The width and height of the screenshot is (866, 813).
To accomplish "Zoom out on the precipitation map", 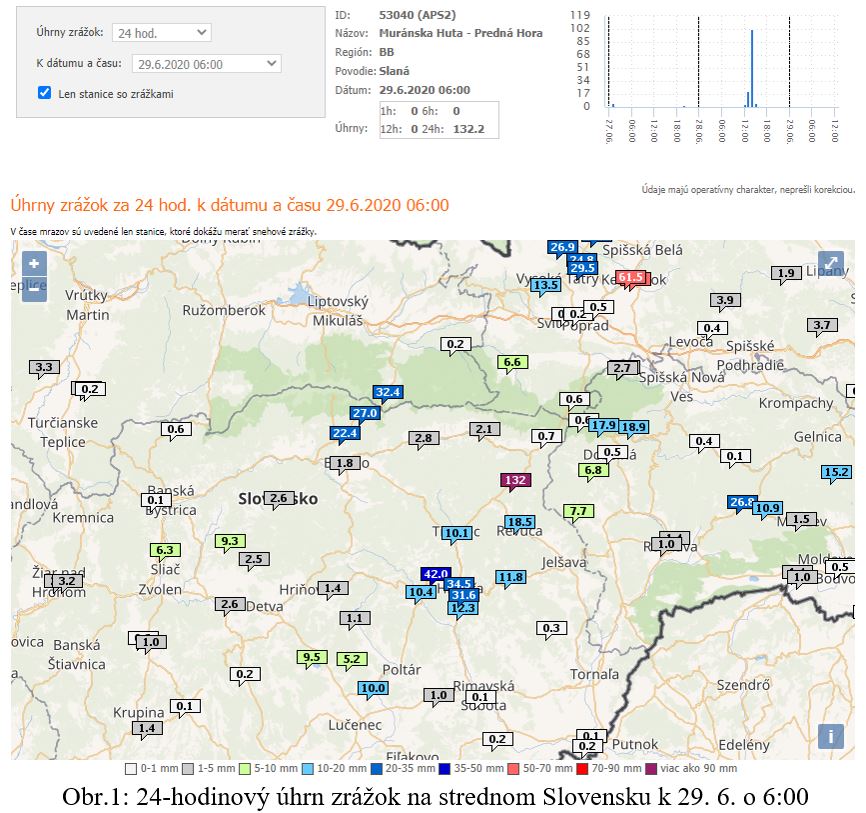I will [x=34, y=290].
